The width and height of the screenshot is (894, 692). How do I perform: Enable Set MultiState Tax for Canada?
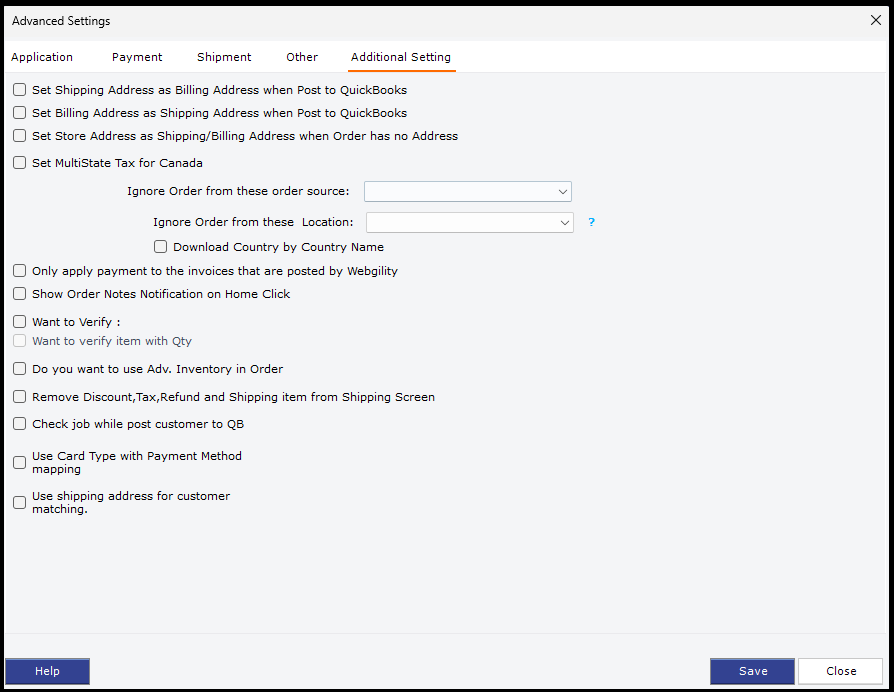20,163
